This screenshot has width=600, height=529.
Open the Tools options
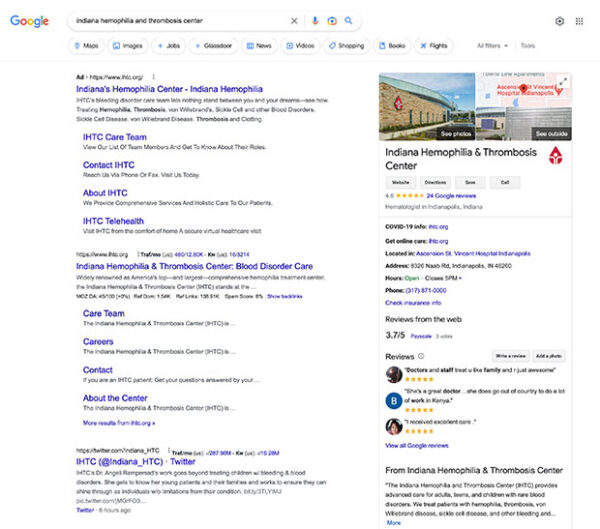528,46
